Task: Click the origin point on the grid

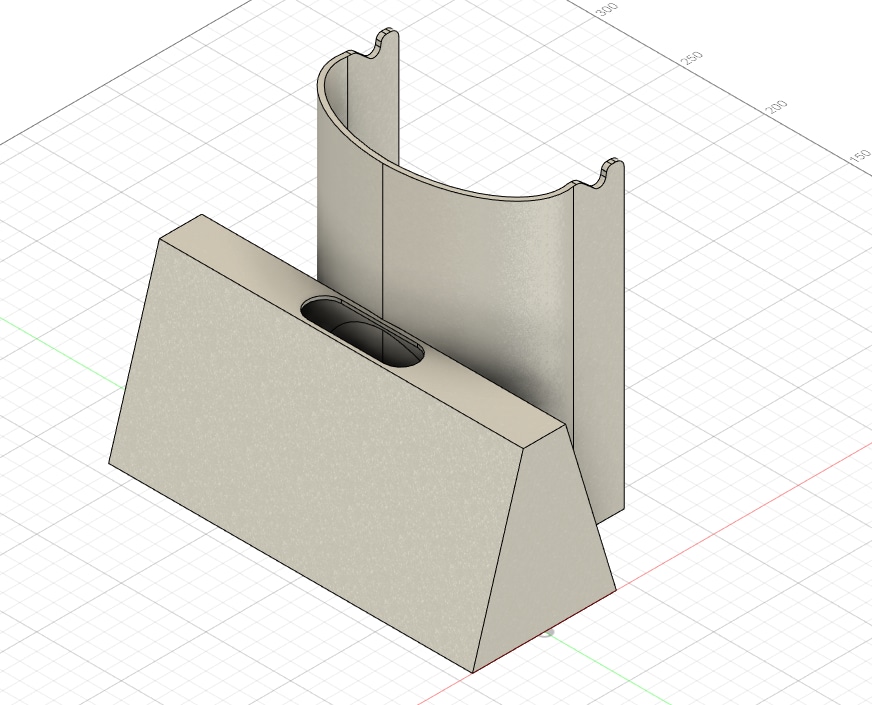Action: pyautogui.click(x=547, y=632)
